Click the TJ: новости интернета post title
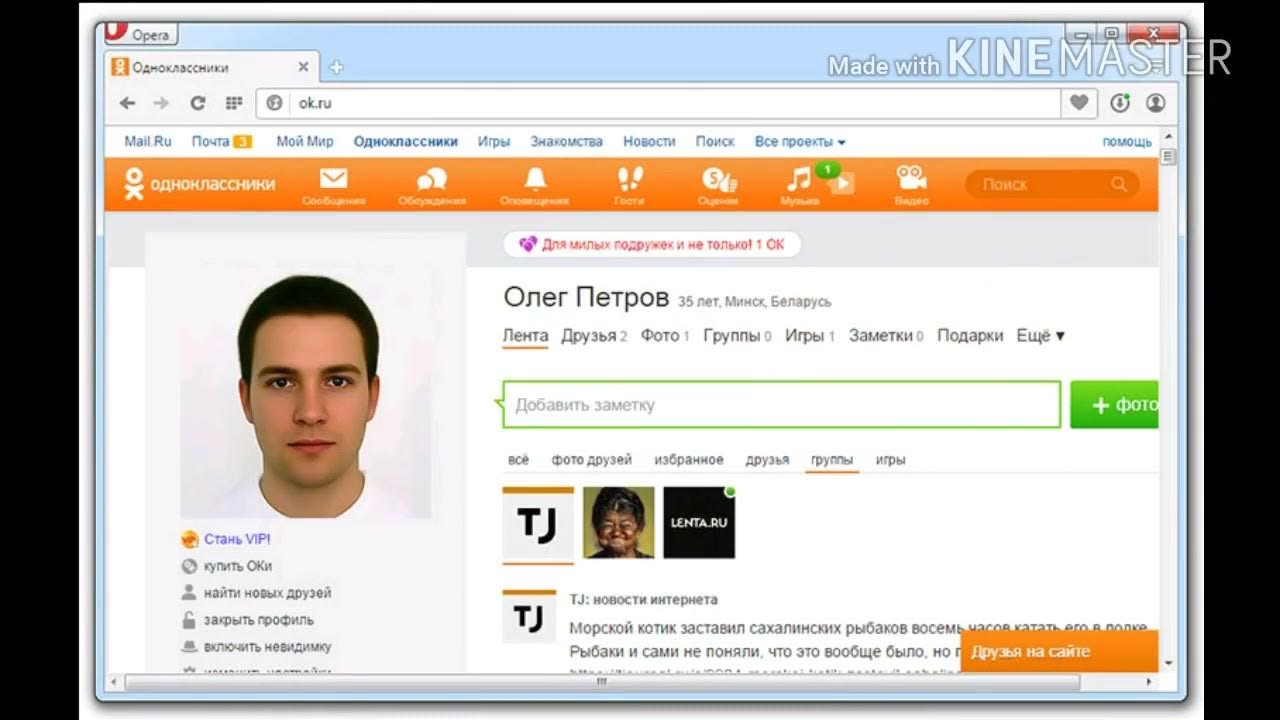Screen dimensions: 1280x720 tap(643, 600)
